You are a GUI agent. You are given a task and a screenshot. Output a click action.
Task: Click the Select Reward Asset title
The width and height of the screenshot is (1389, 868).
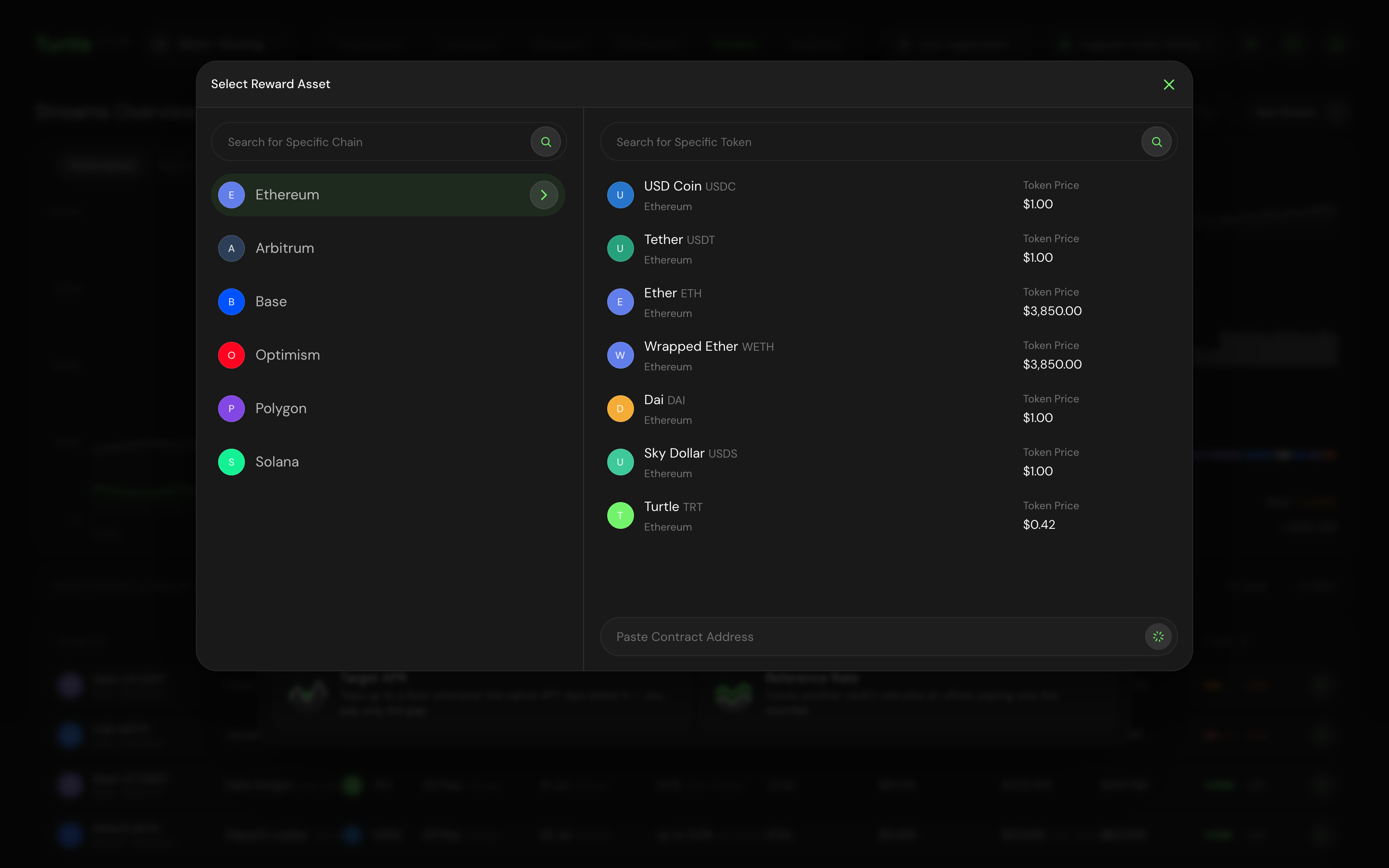click(x=270, y=85)
